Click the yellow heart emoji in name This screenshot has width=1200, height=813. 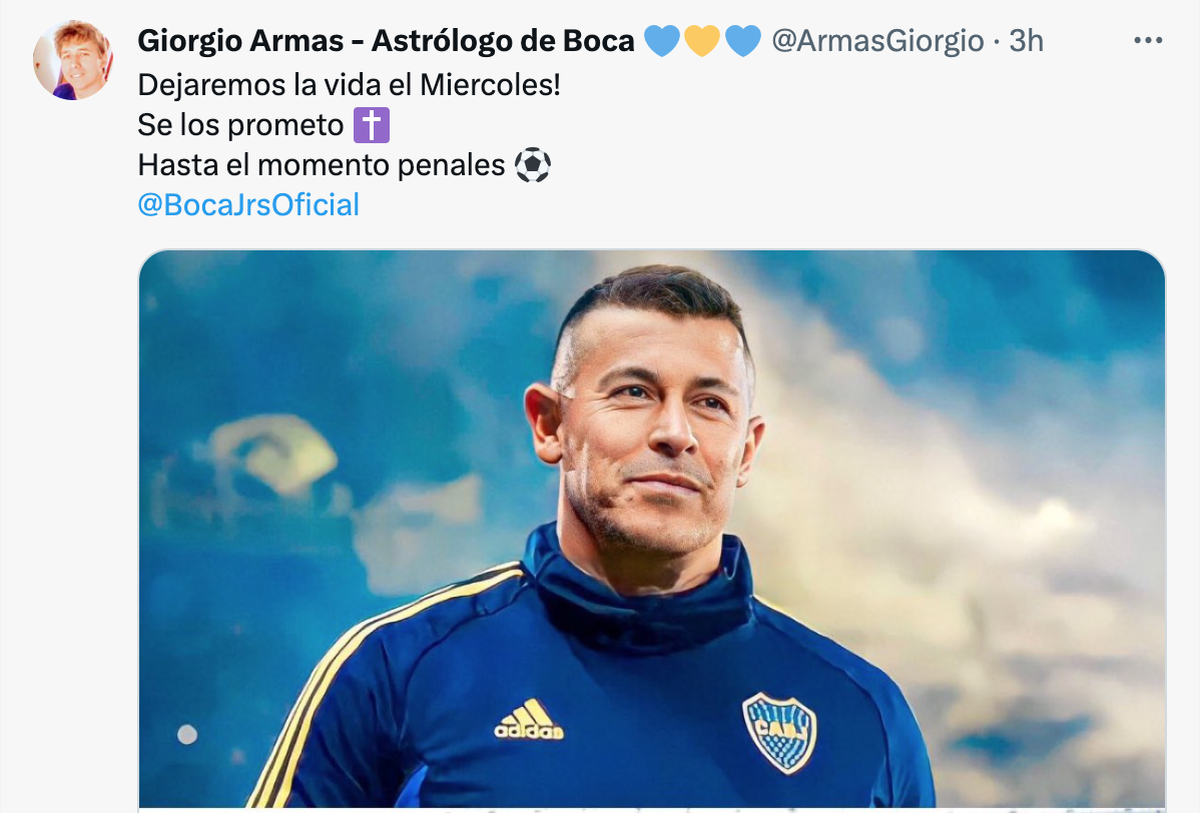coord(702,41)
